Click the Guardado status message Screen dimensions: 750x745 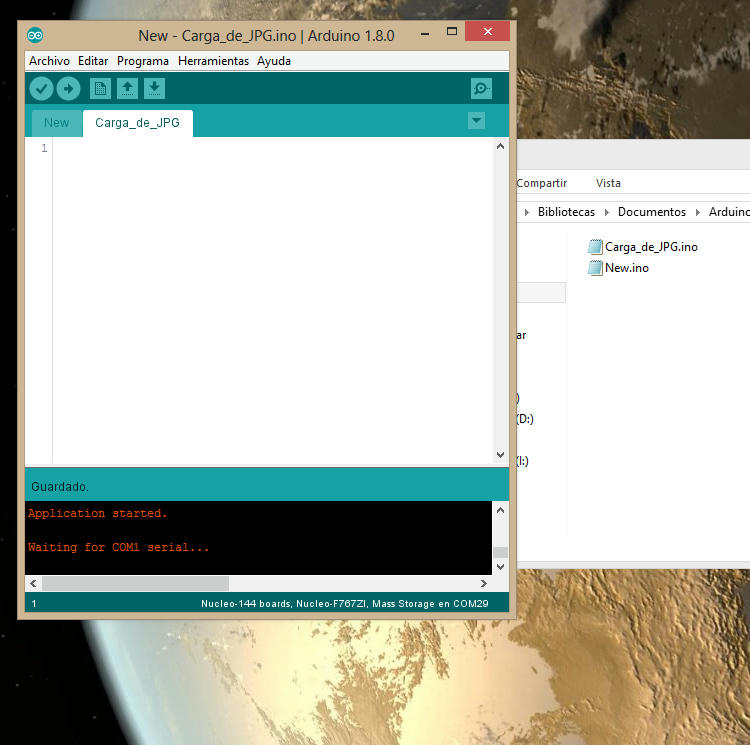(x=60, y=487)
